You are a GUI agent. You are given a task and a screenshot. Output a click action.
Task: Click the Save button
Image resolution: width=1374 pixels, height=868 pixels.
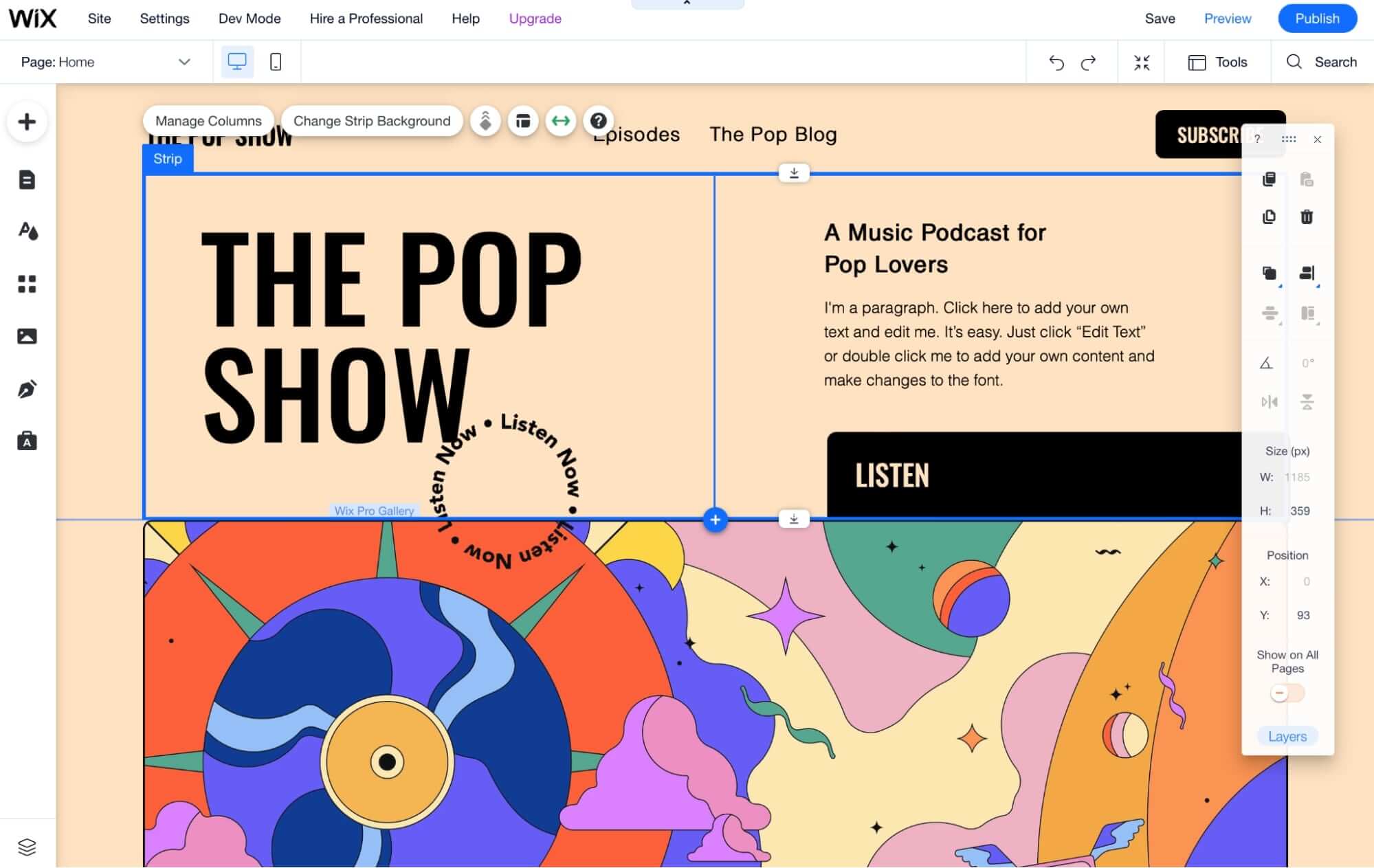coord(1160,19)
